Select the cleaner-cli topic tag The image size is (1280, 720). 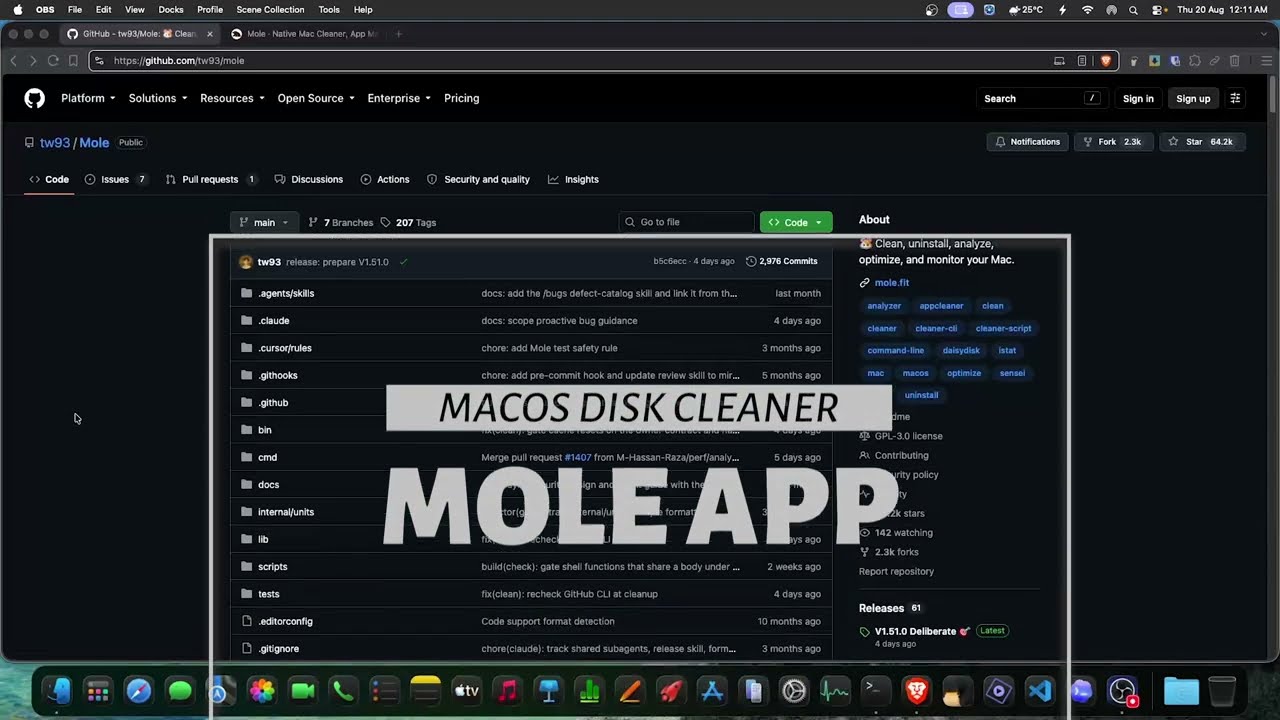click(936, 328)
